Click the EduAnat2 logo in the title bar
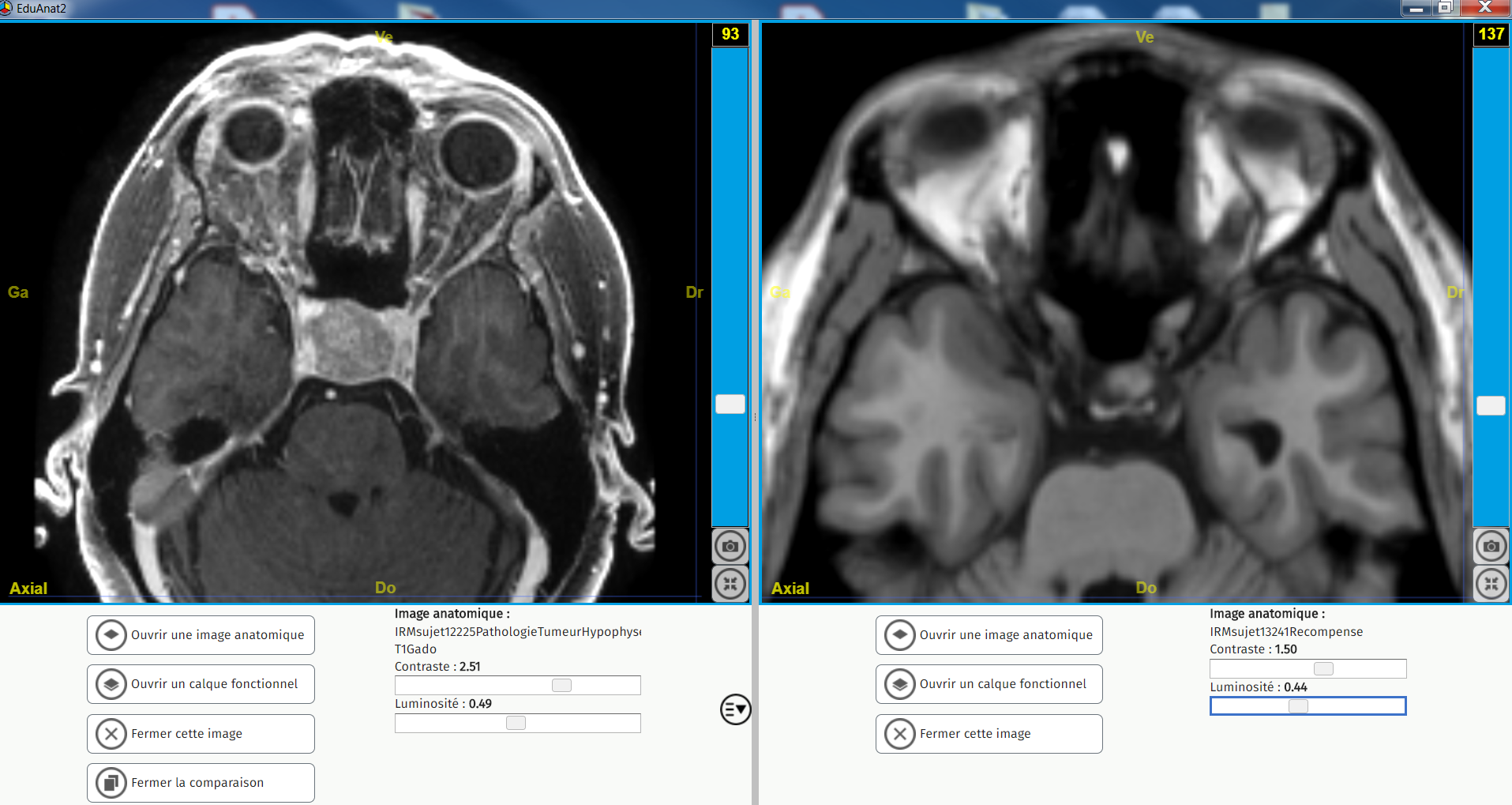 click(x=9, y=8)
